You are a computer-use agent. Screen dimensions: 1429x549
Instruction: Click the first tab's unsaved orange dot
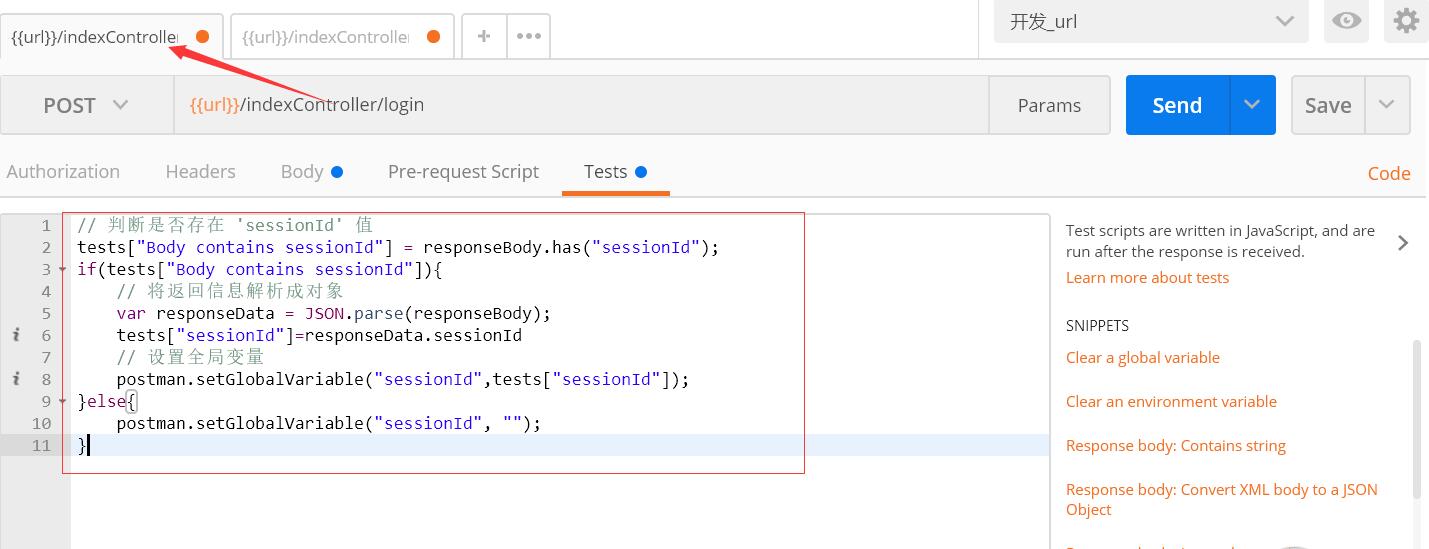point(202,37)
